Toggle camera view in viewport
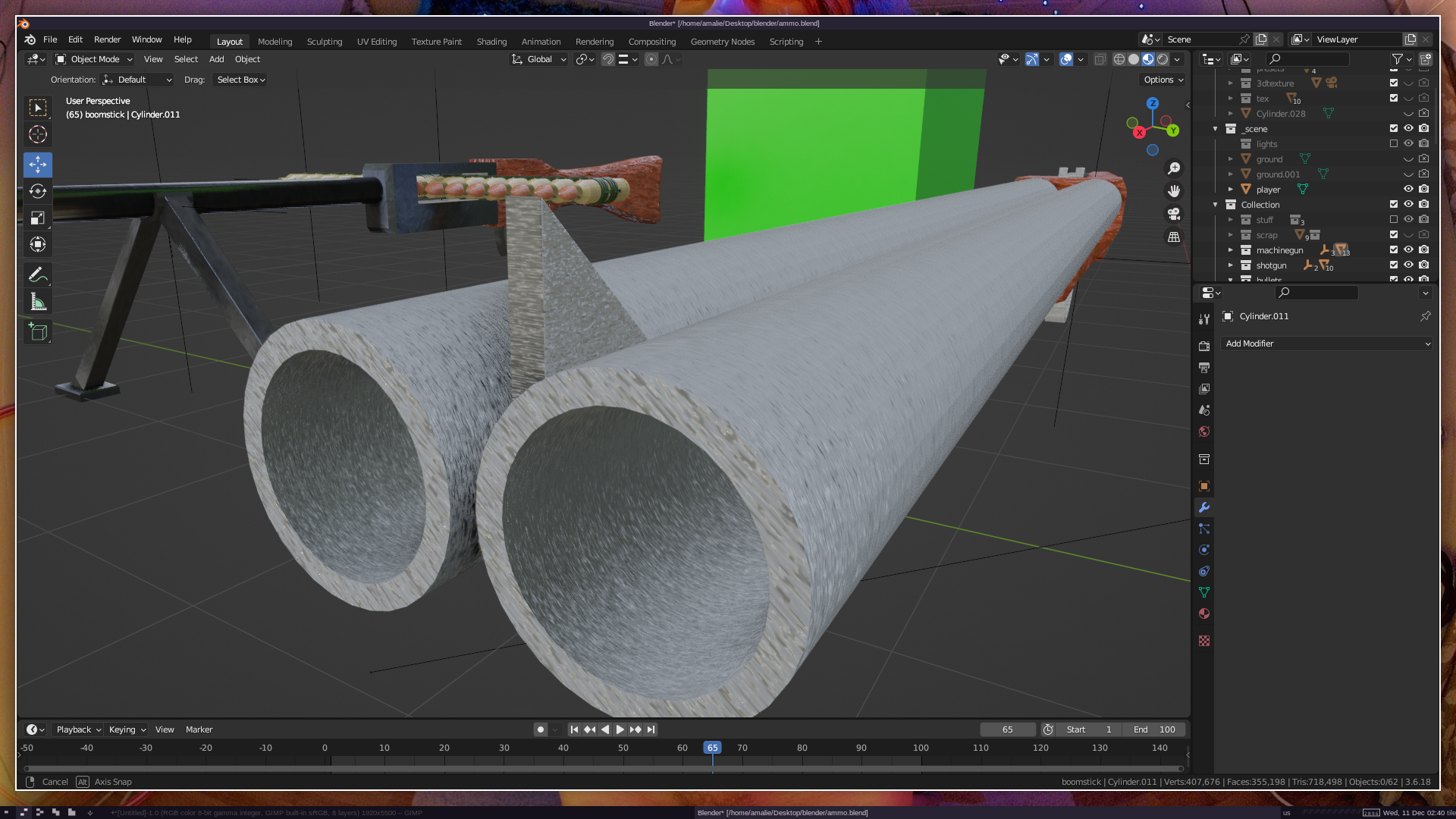The image size is (1456, 819). 1174,214
